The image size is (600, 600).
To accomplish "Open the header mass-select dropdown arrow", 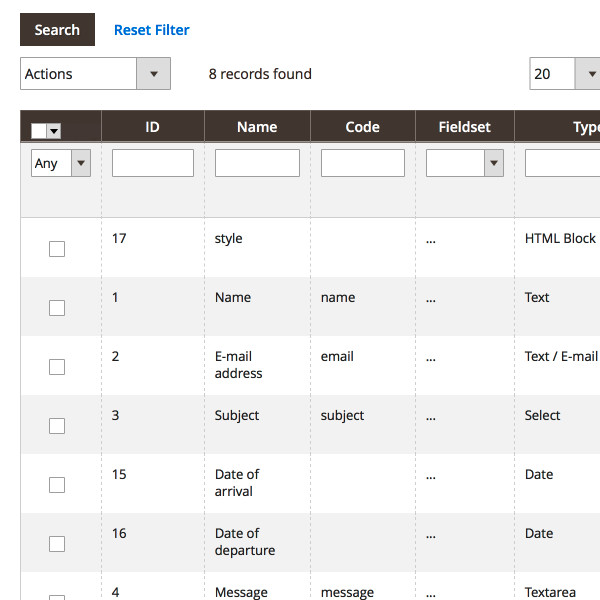I will click(x=54, y=131).
